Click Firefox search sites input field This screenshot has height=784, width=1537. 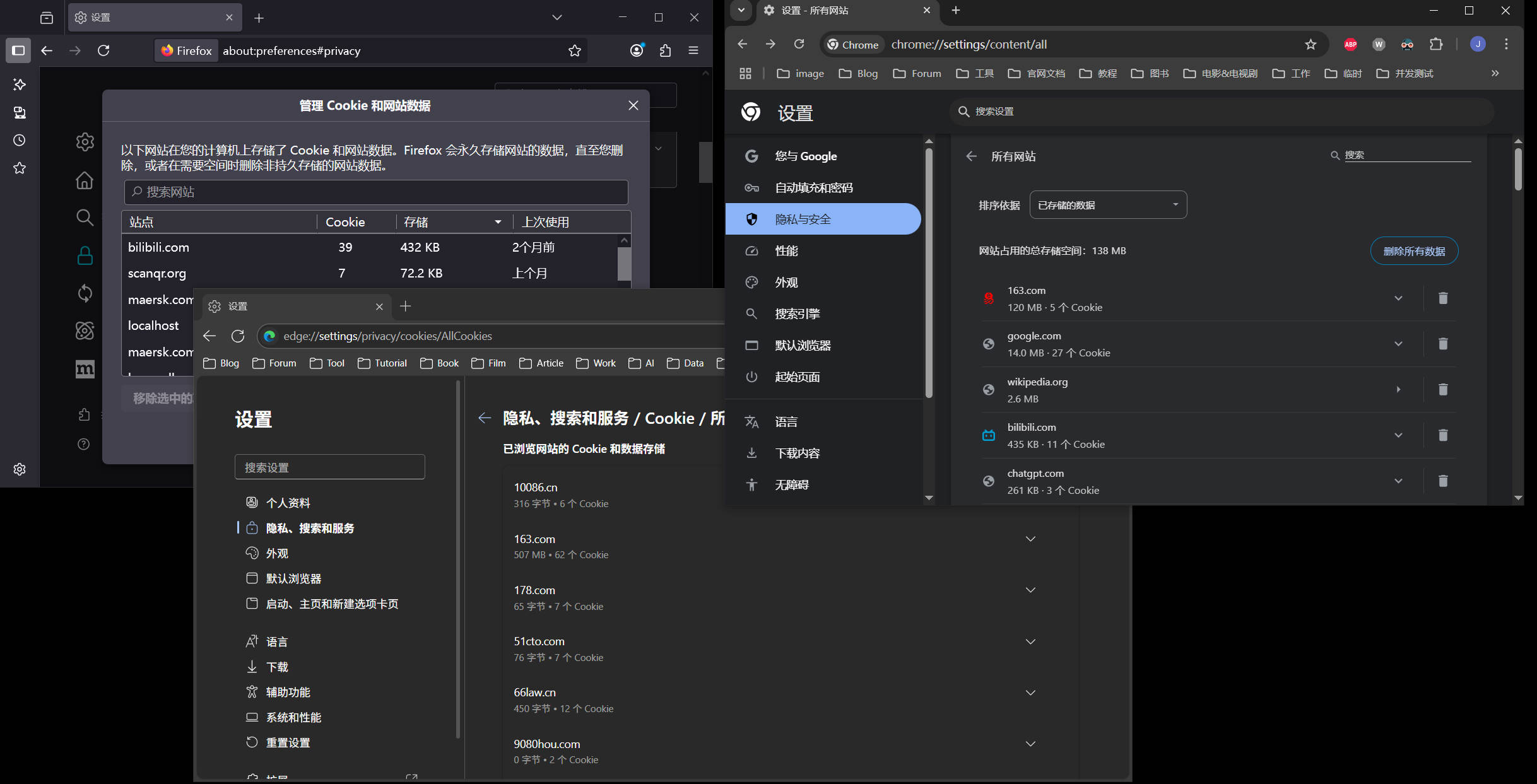click(x=376, y=192)
